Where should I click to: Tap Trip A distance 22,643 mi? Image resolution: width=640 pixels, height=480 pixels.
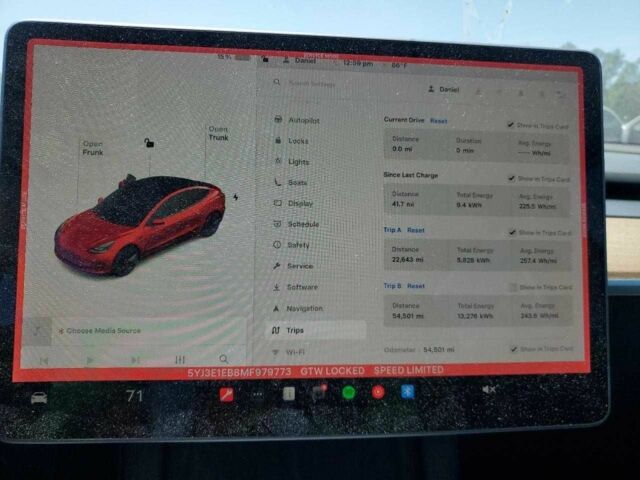(407, 260)
